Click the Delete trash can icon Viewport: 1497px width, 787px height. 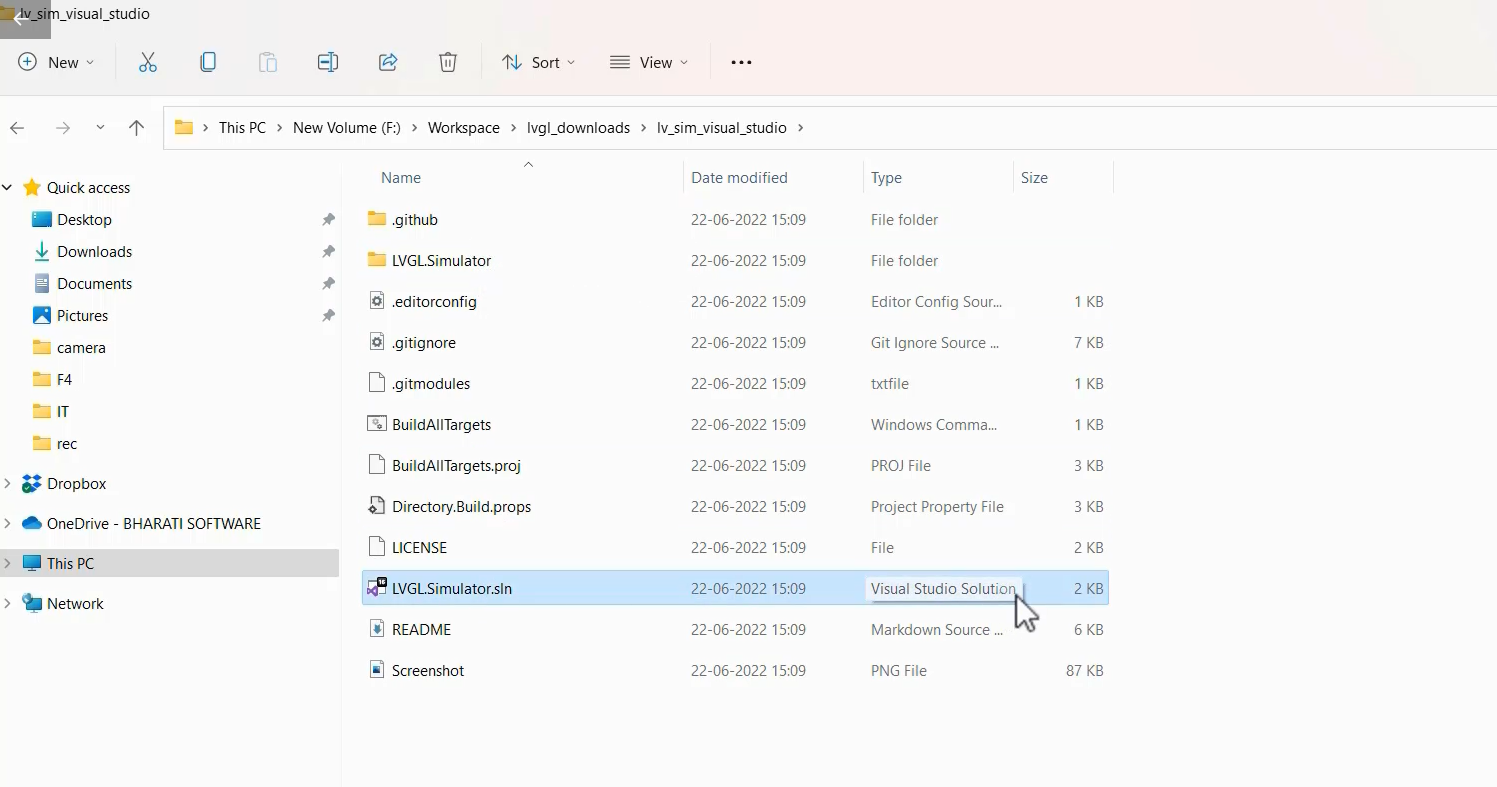point(448,62)
